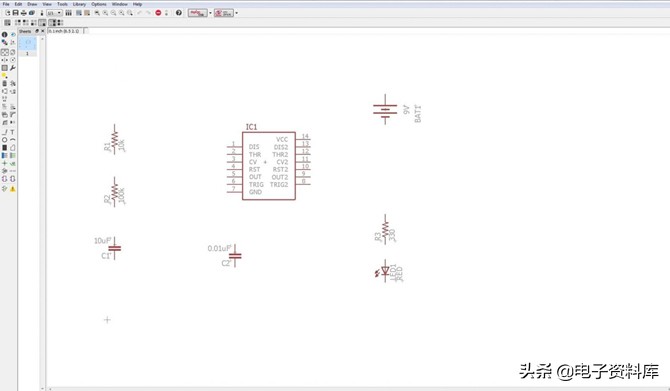Click the Save icon in the toolbar
Screen dimensions: 670x391
click(x=15, y=13)
